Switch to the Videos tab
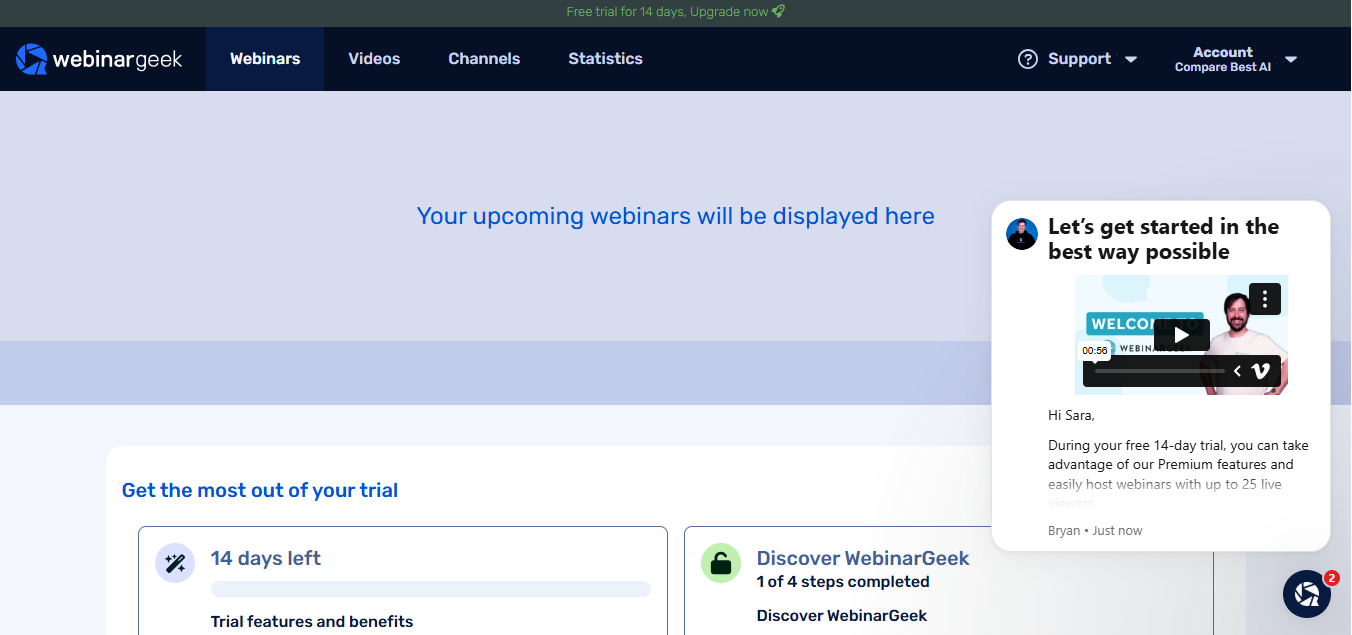The image size is (1352, 635). coord(374,59)
